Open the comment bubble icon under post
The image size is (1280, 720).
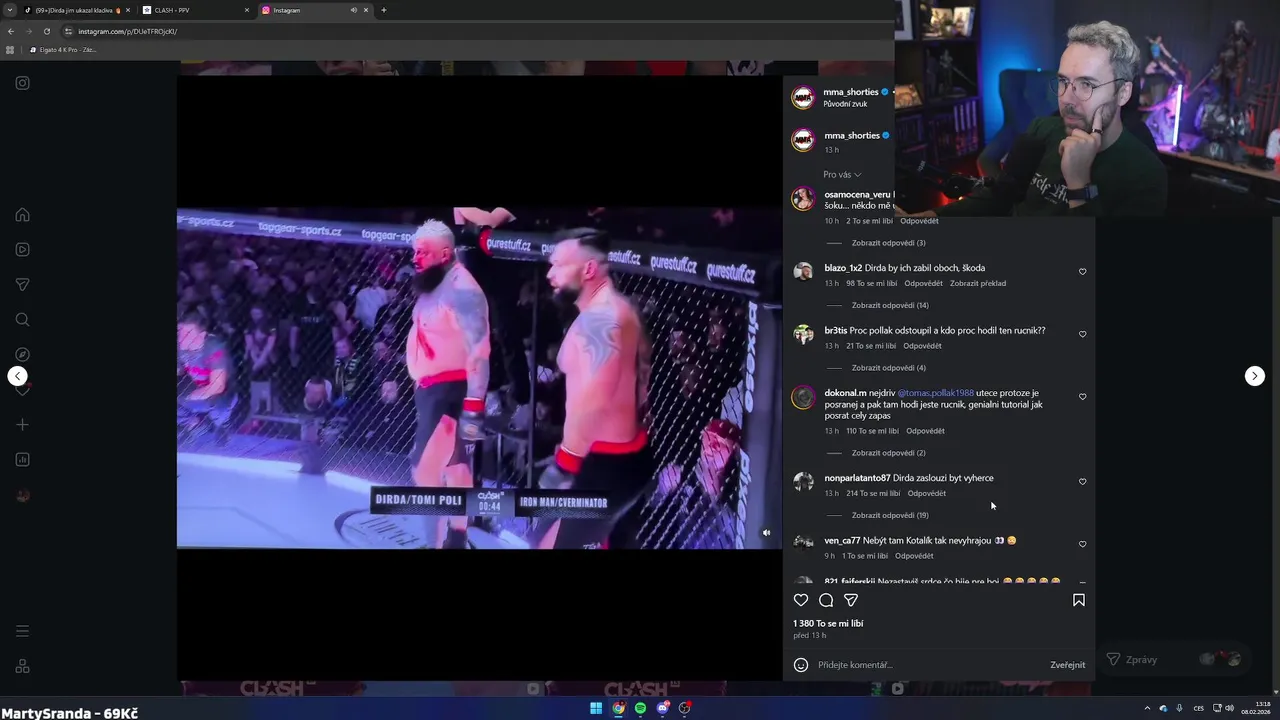click(x=826, y=600)
